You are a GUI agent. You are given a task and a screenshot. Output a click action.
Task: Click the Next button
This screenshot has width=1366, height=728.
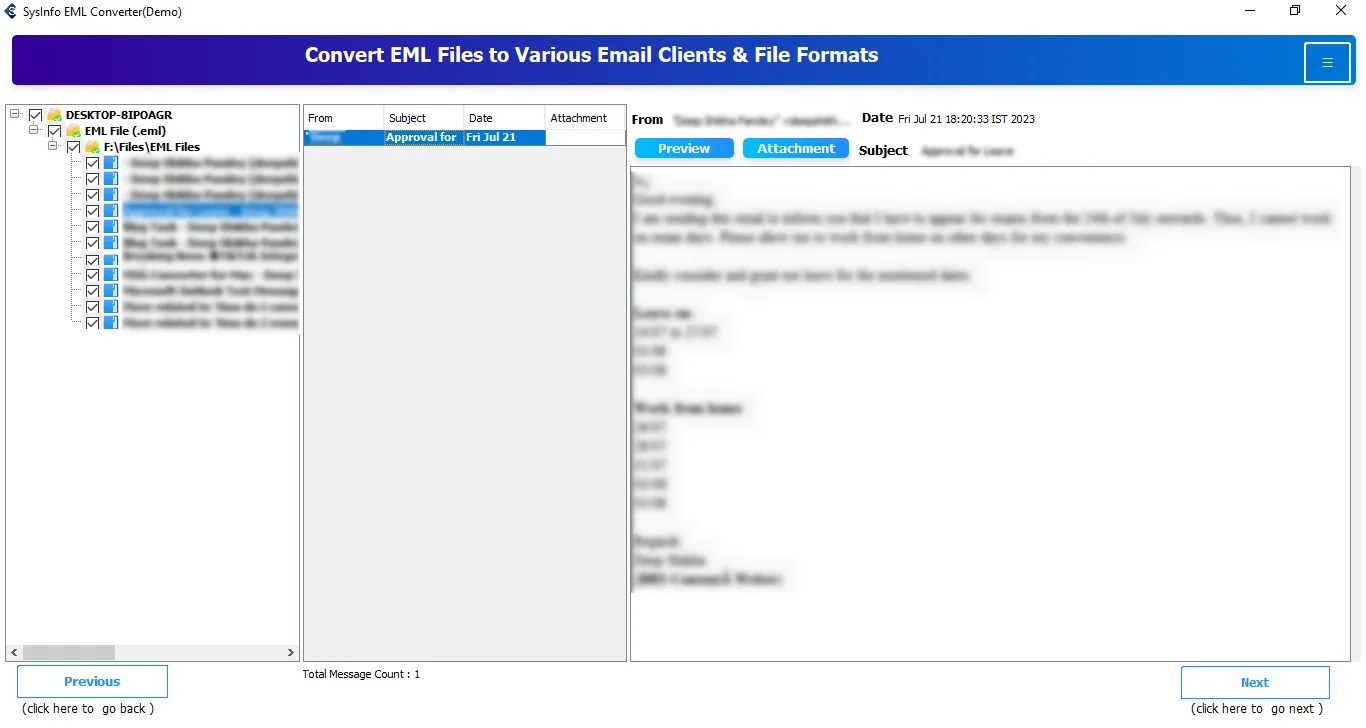click(1254, 682)
